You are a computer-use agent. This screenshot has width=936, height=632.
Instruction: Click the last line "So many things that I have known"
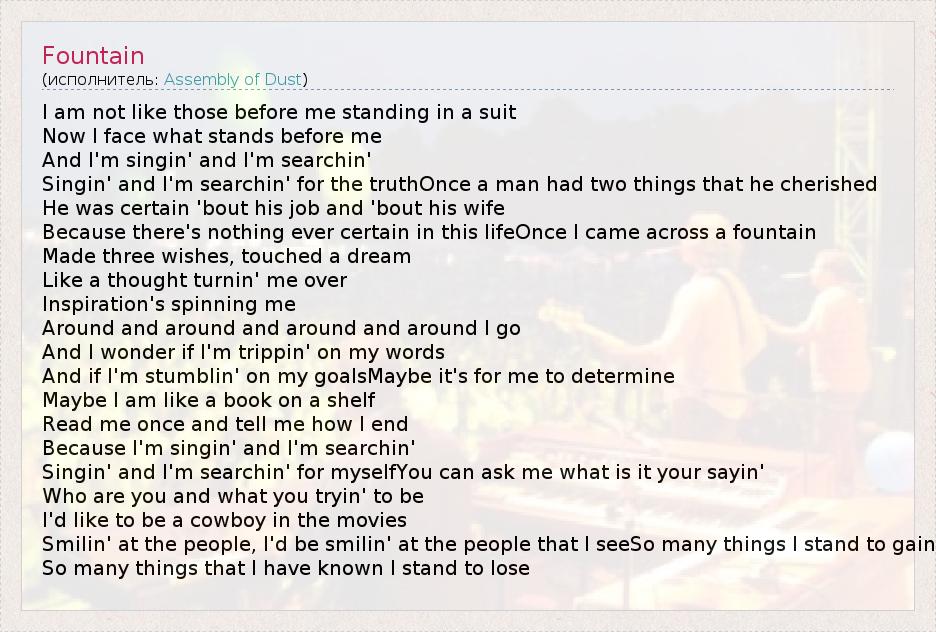click(x=285, y=568)
